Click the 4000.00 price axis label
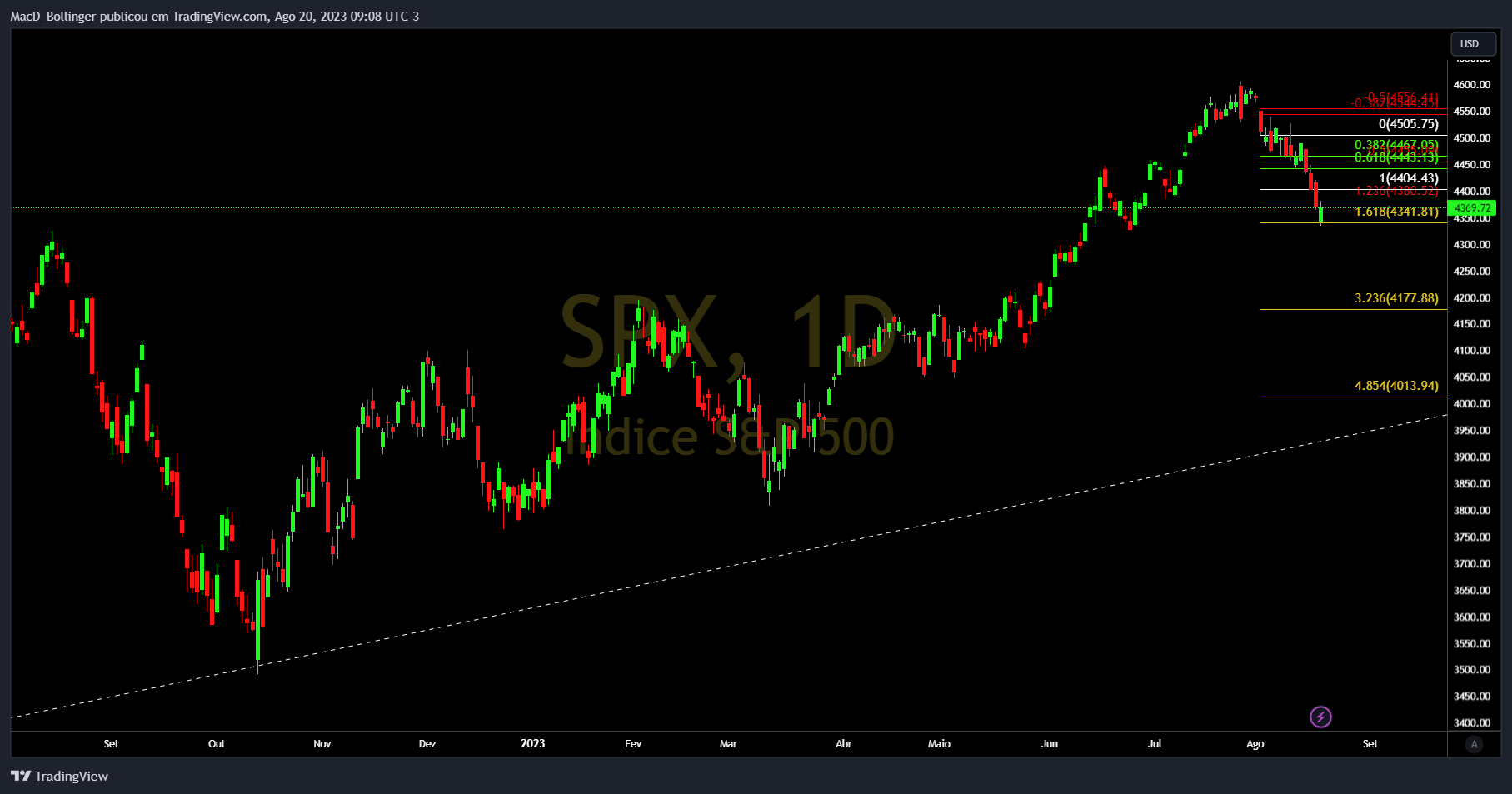Image resolution: width=1512 pixels, height=794 pixels. point(1472,404)
